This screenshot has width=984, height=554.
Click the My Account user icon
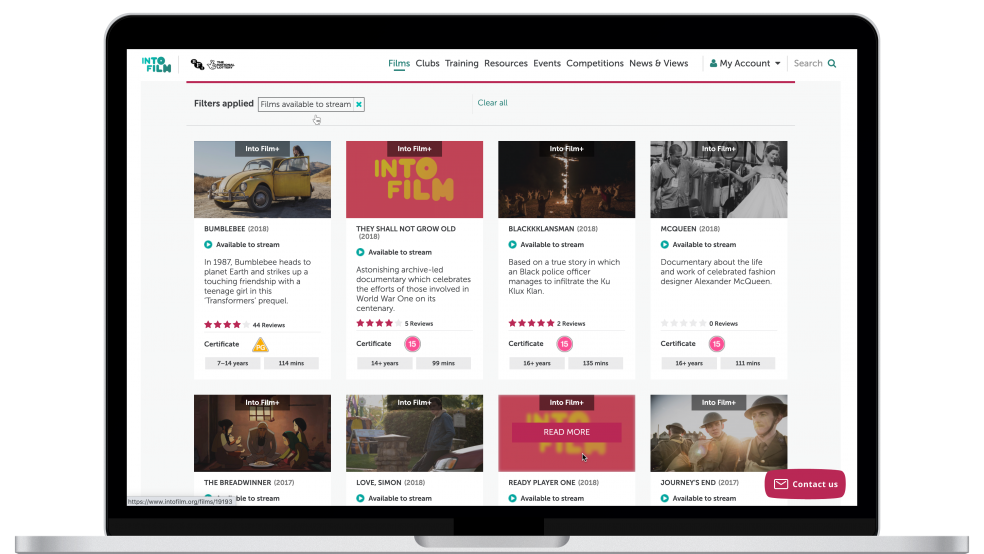[713, 63]
